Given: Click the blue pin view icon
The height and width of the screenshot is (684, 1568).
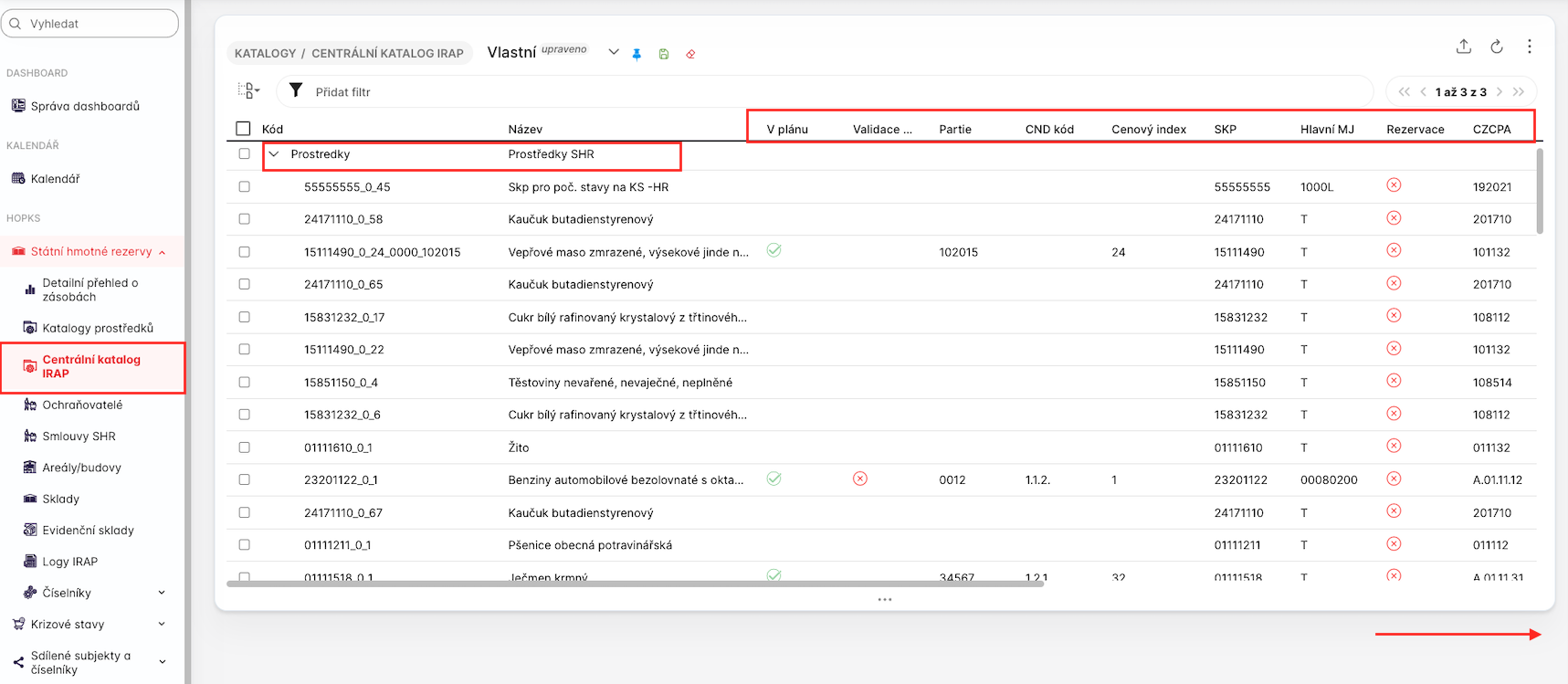Looking at the screenshot, I should [x=637, y=54].
